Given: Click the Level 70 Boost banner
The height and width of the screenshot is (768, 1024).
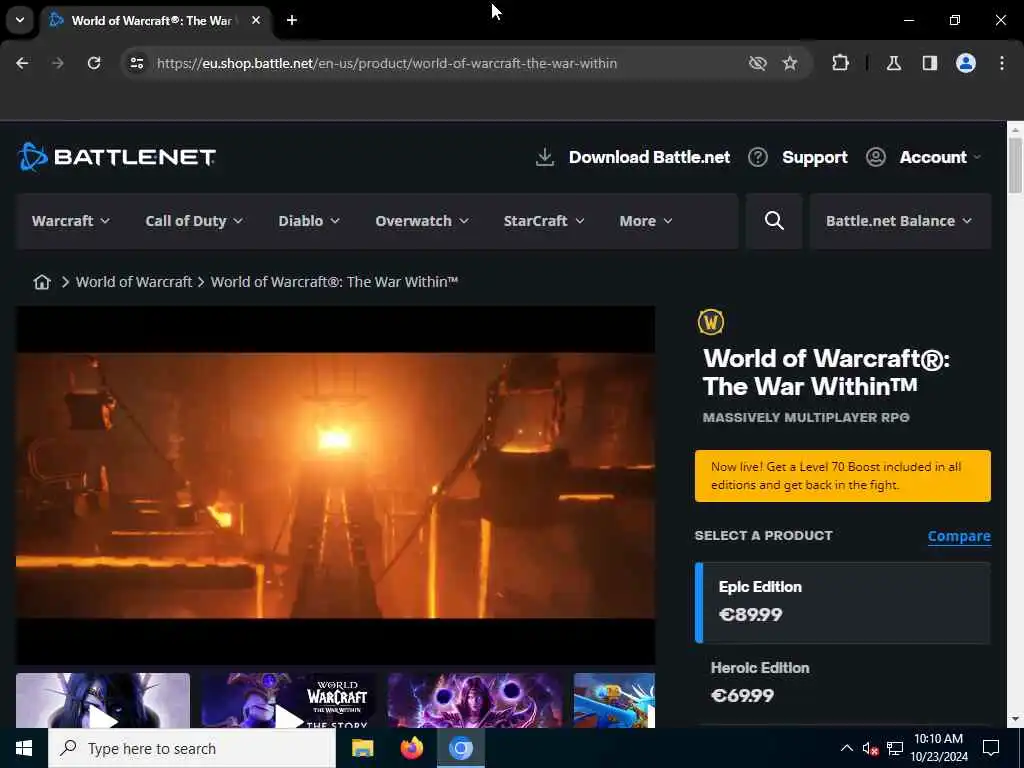Looking at the screenshot, I should 842,476.
